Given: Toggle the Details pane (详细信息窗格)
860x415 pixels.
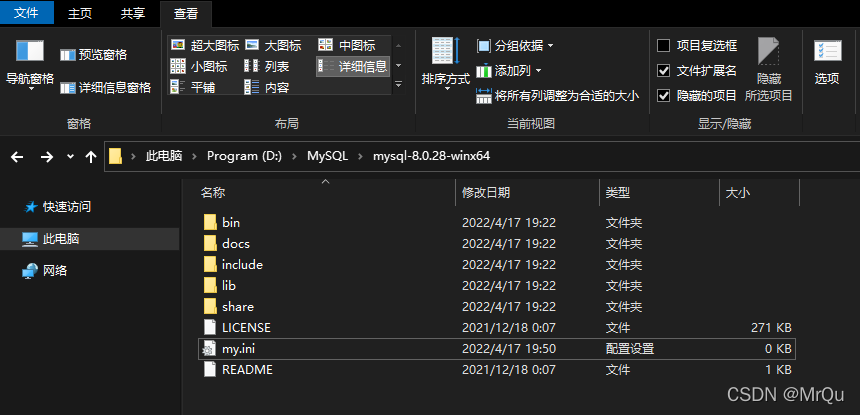Looking at the screenshot, I should tap(105, 88).
